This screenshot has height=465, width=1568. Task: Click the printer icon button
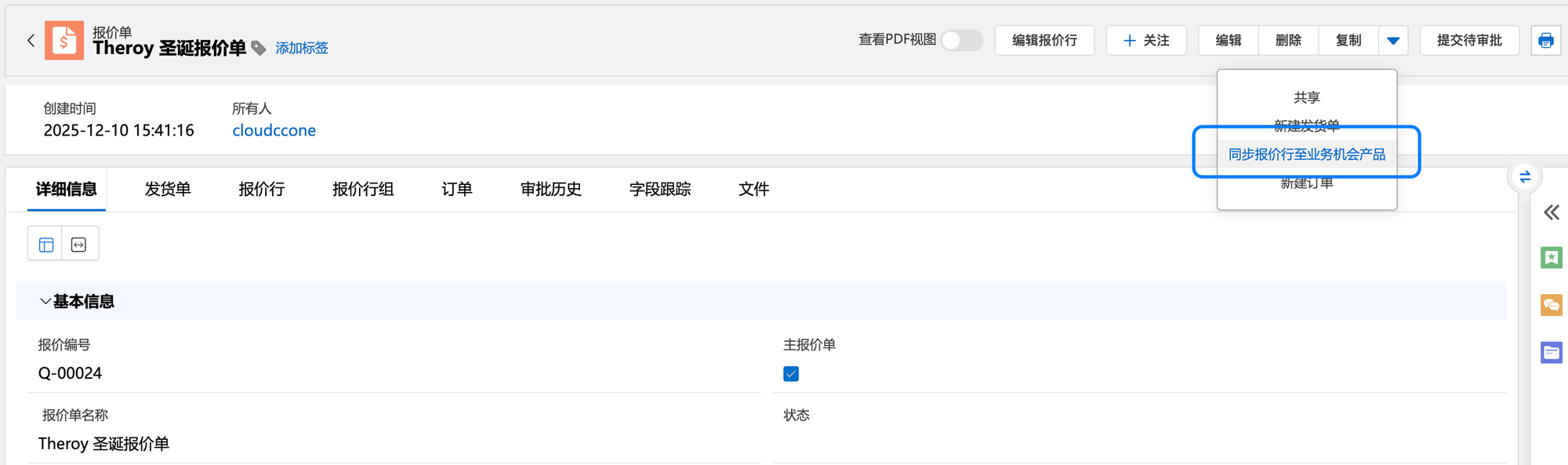(x=1545, y=41)
